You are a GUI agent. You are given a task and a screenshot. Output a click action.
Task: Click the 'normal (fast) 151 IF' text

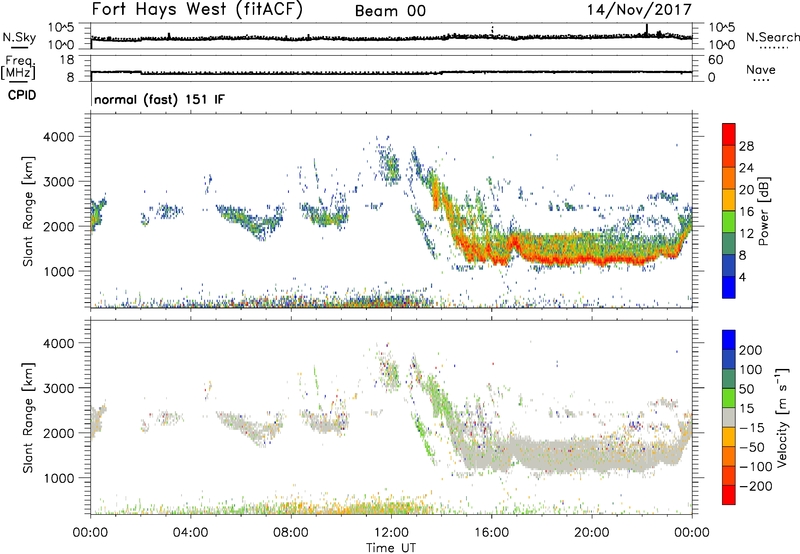pyautogui.click(x=159, y=100)
